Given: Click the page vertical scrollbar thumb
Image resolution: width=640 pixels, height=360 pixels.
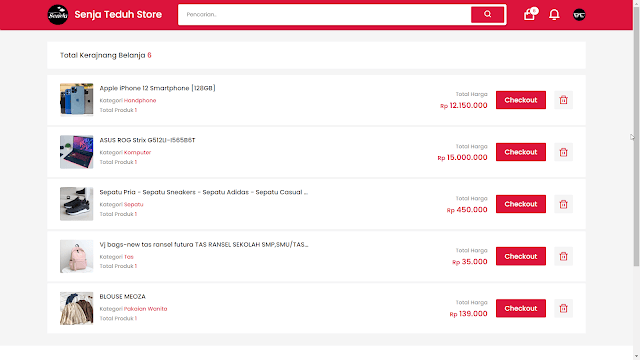Looking at the screenshot, I should pos(636,135).
